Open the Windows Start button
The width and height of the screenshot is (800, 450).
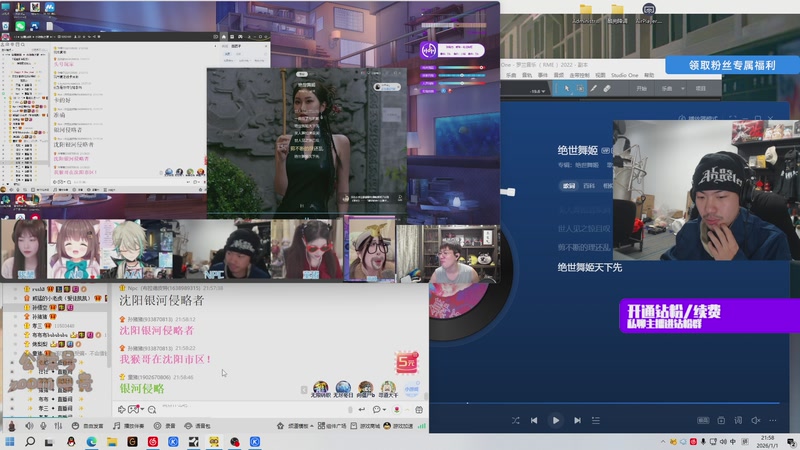9,441
